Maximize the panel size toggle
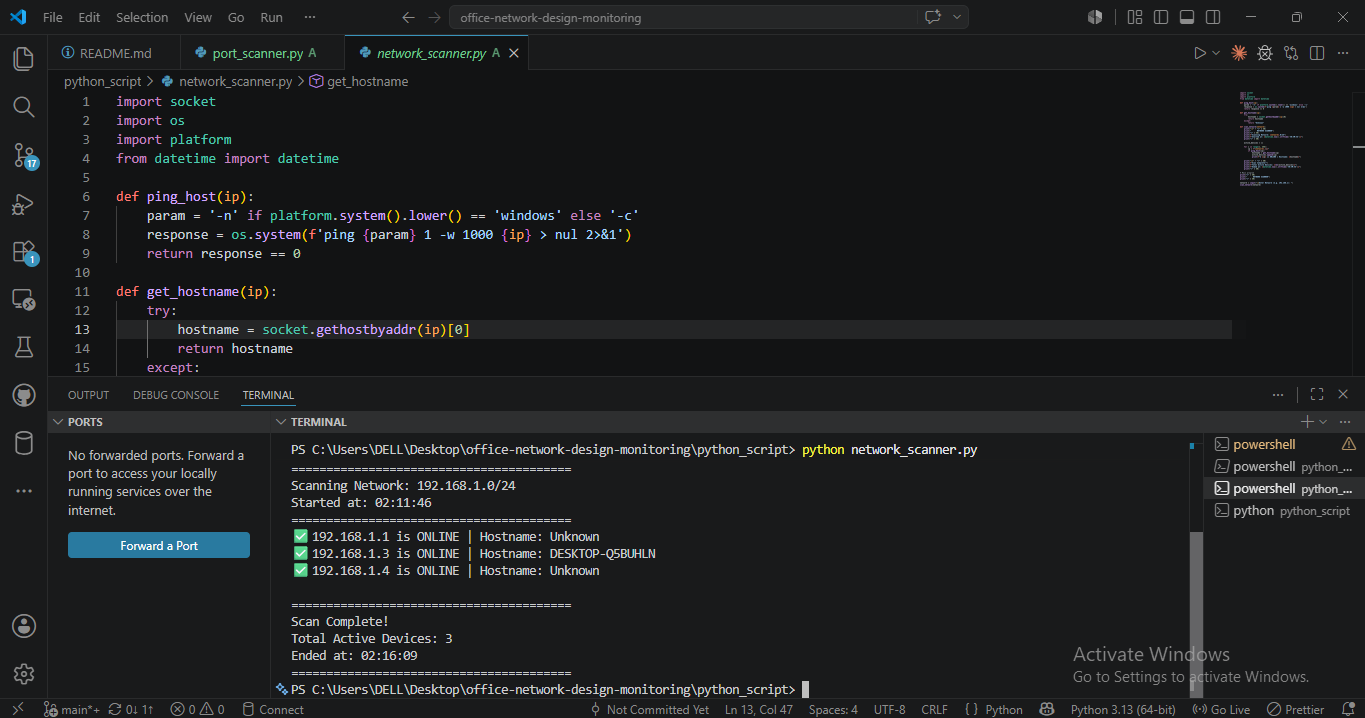 [x=1317, y=395]
